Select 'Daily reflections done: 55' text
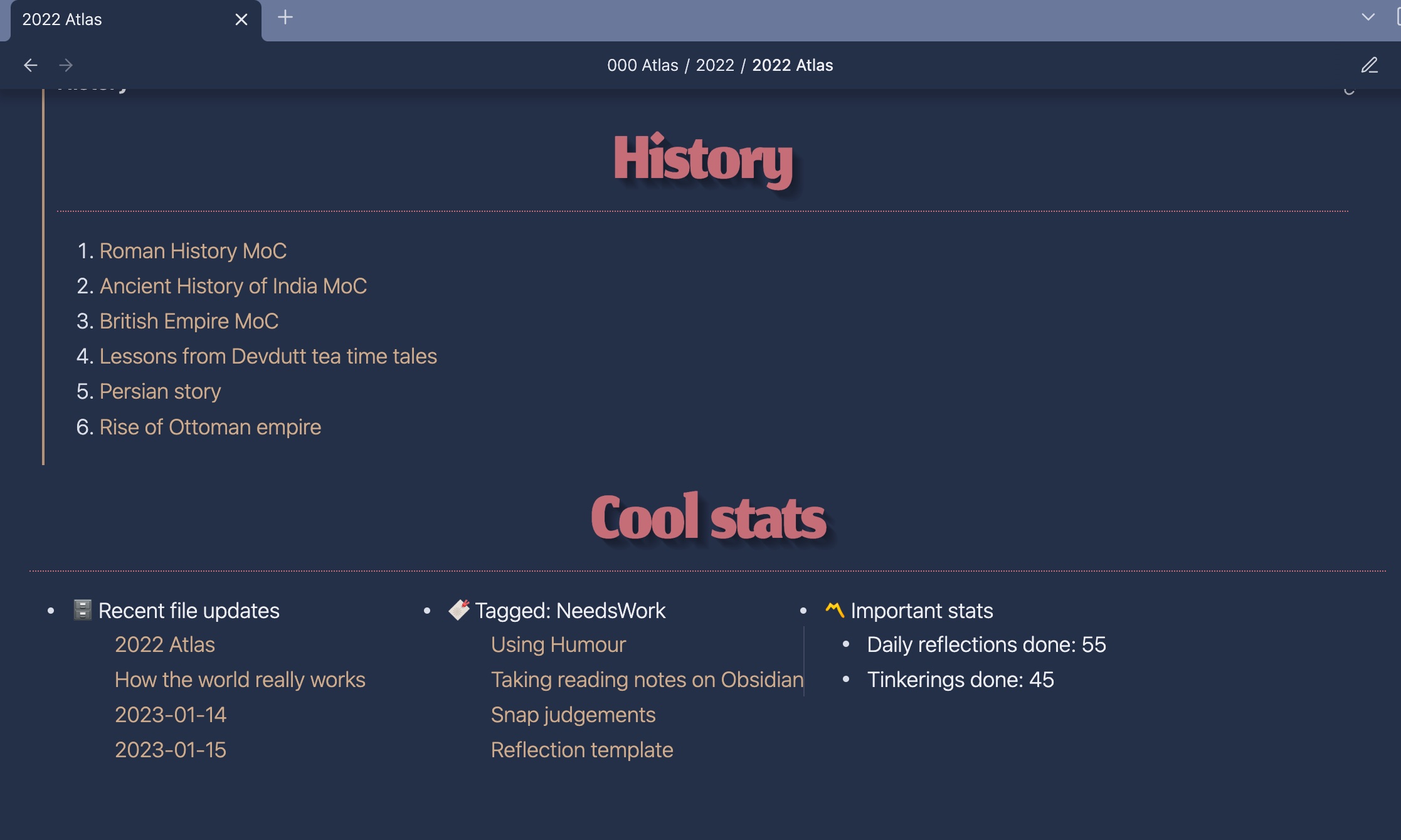The image size is (1401, 840). [986, 644]
